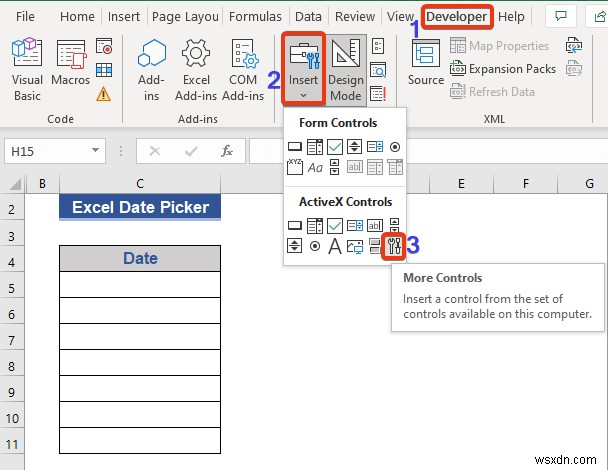The width and height of the screenshot is (608, 470).
Task: Open control Properties icon
Action: (x=378, y=46)
